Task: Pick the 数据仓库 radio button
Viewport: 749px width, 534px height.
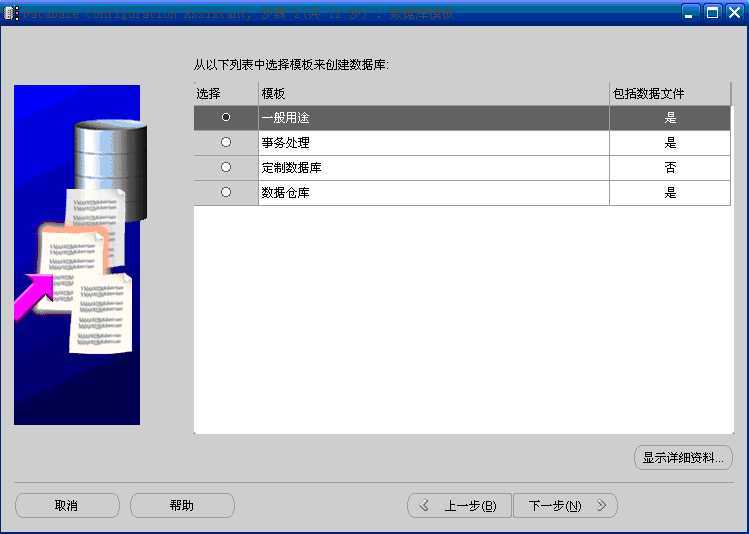Action: click(x=226, y=192)
